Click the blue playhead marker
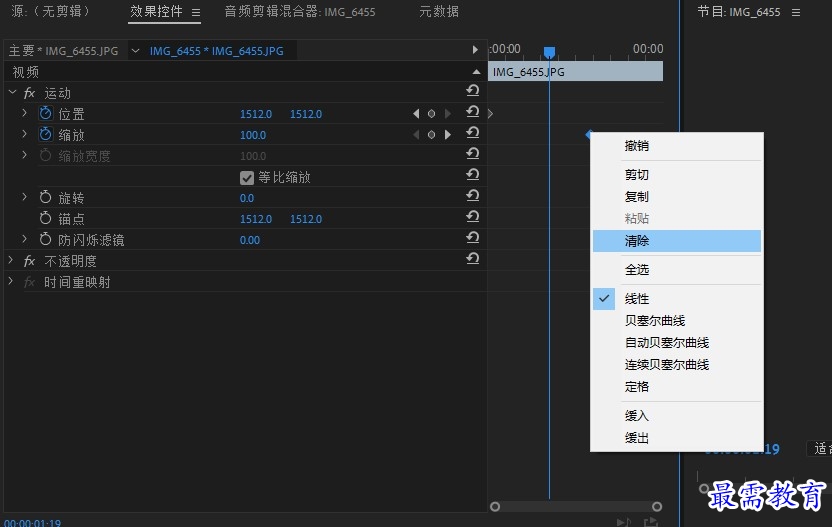 (x=549, y=52)
